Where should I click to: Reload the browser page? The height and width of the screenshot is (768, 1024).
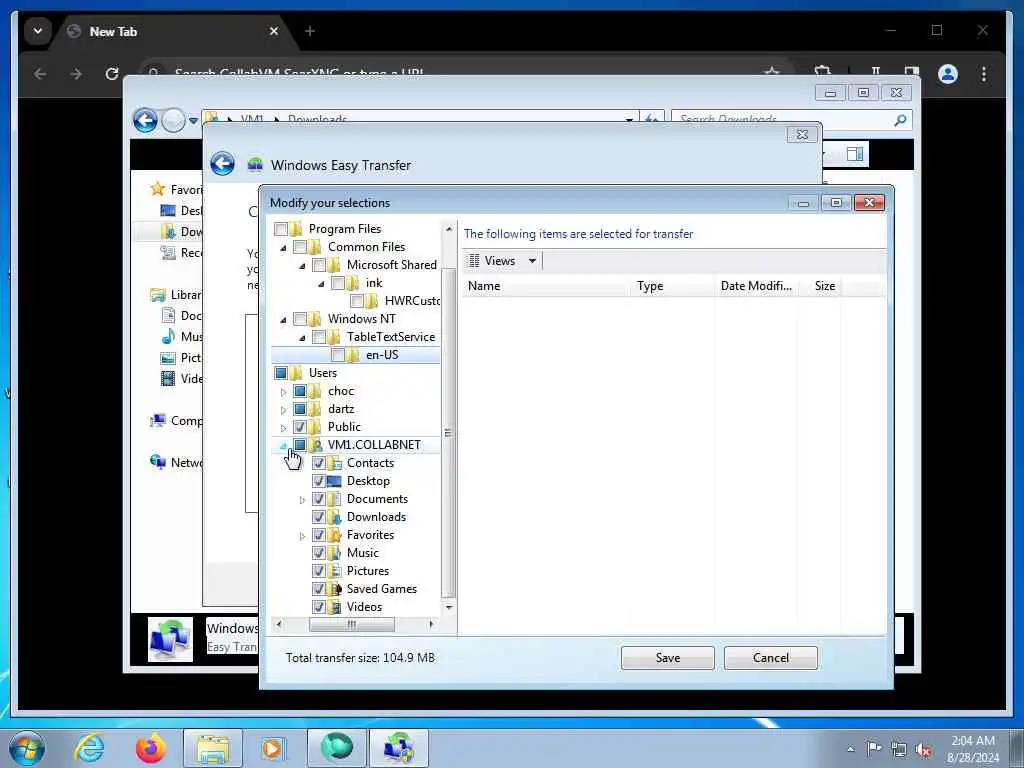click(x=112, y=74)
